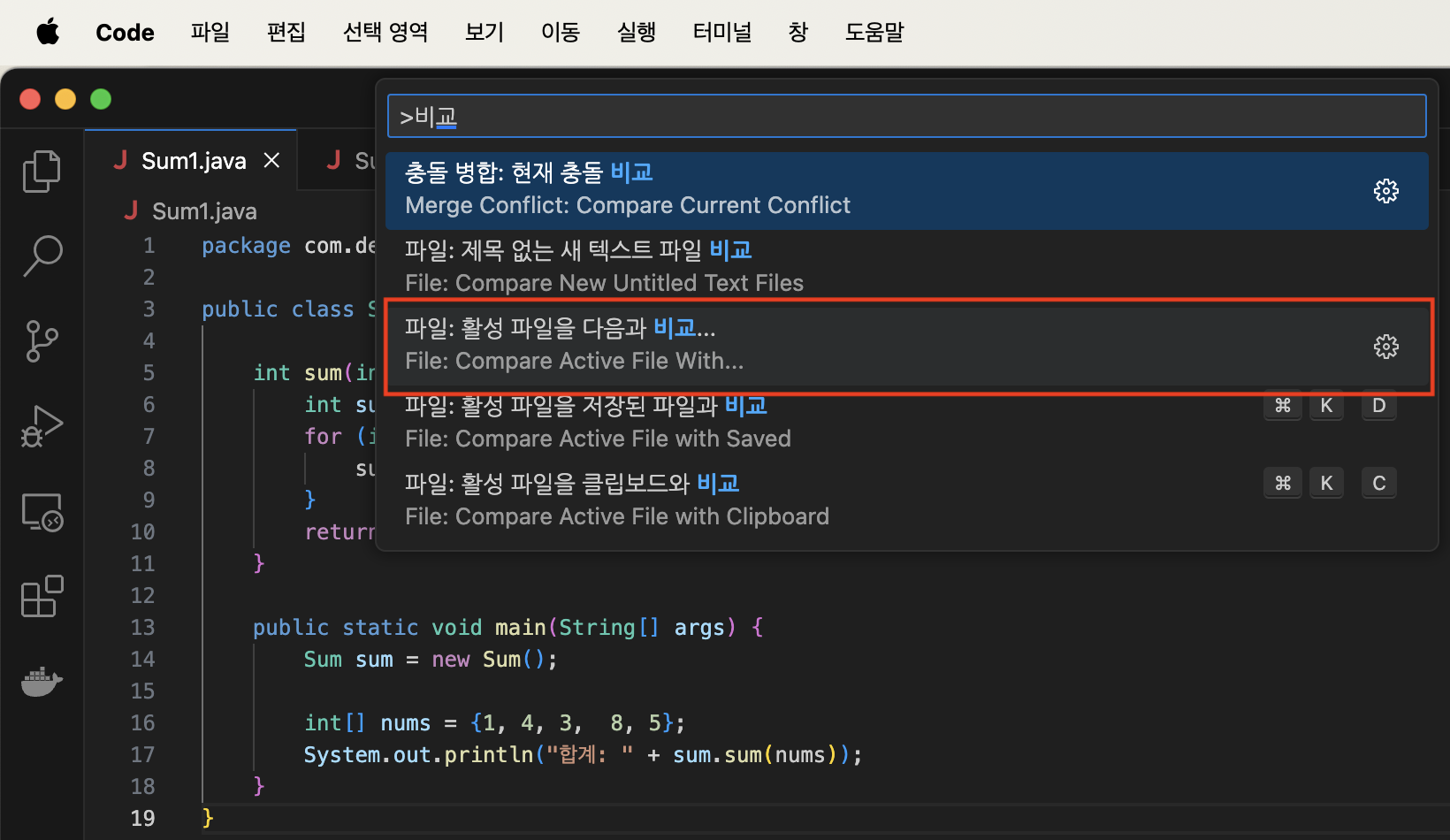Open the Apple menu
Screen dimensions: 1450x840
(48, 33)
